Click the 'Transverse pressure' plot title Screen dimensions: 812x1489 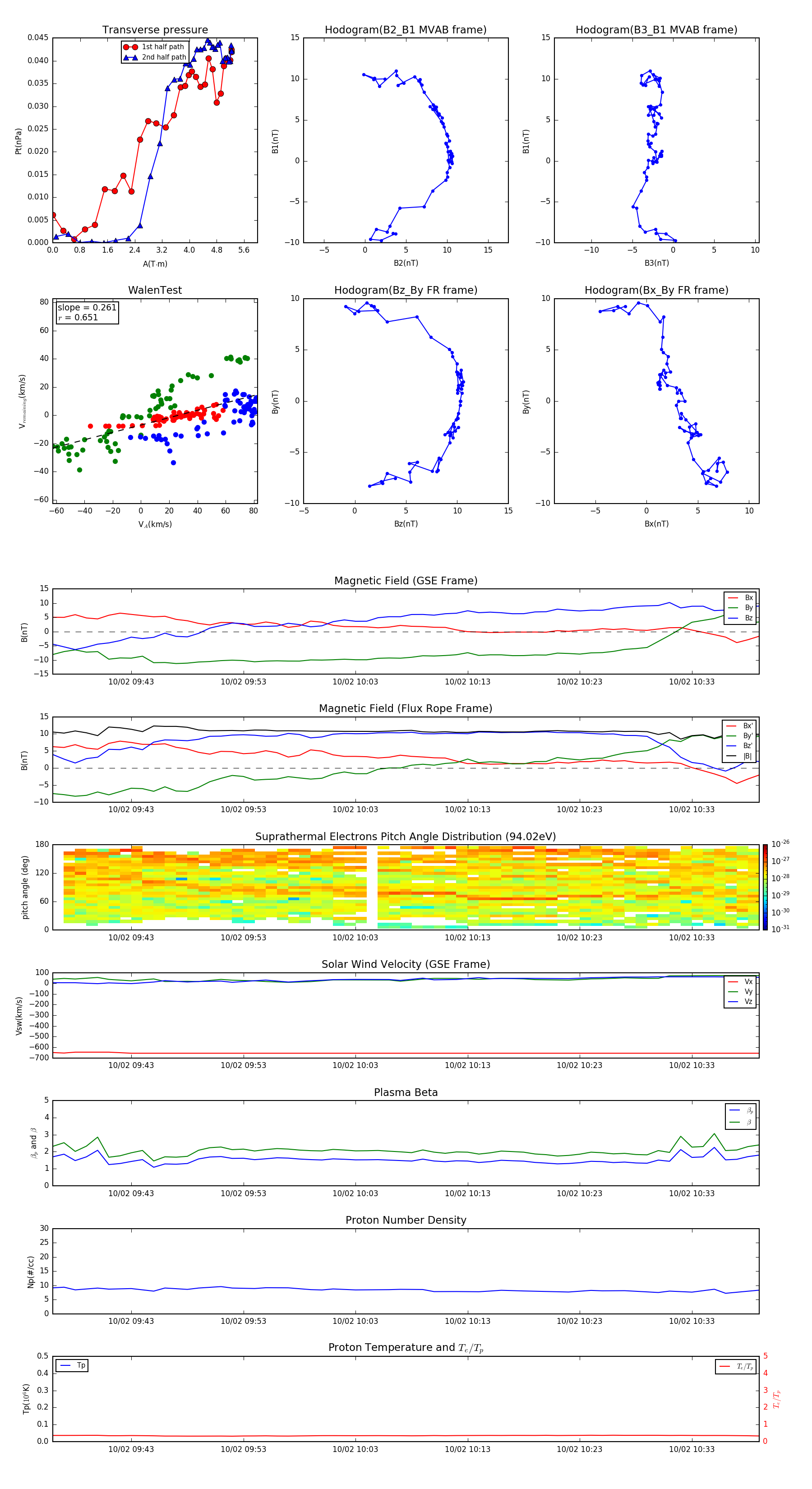tap(155, 30)
